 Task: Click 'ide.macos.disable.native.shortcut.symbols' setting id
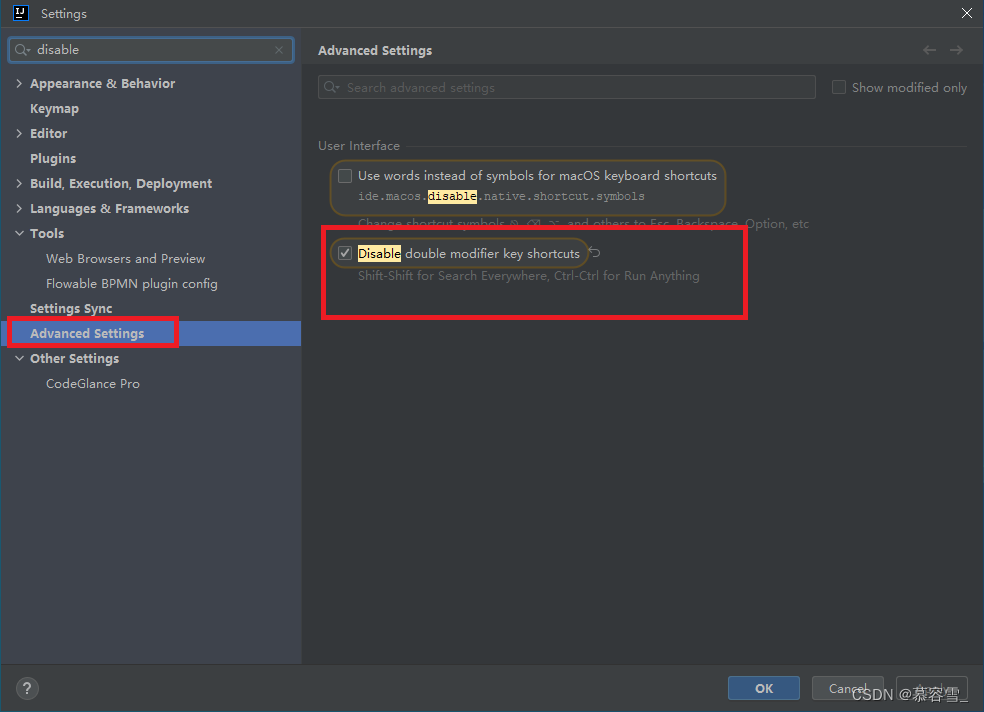tap(501, 196)
